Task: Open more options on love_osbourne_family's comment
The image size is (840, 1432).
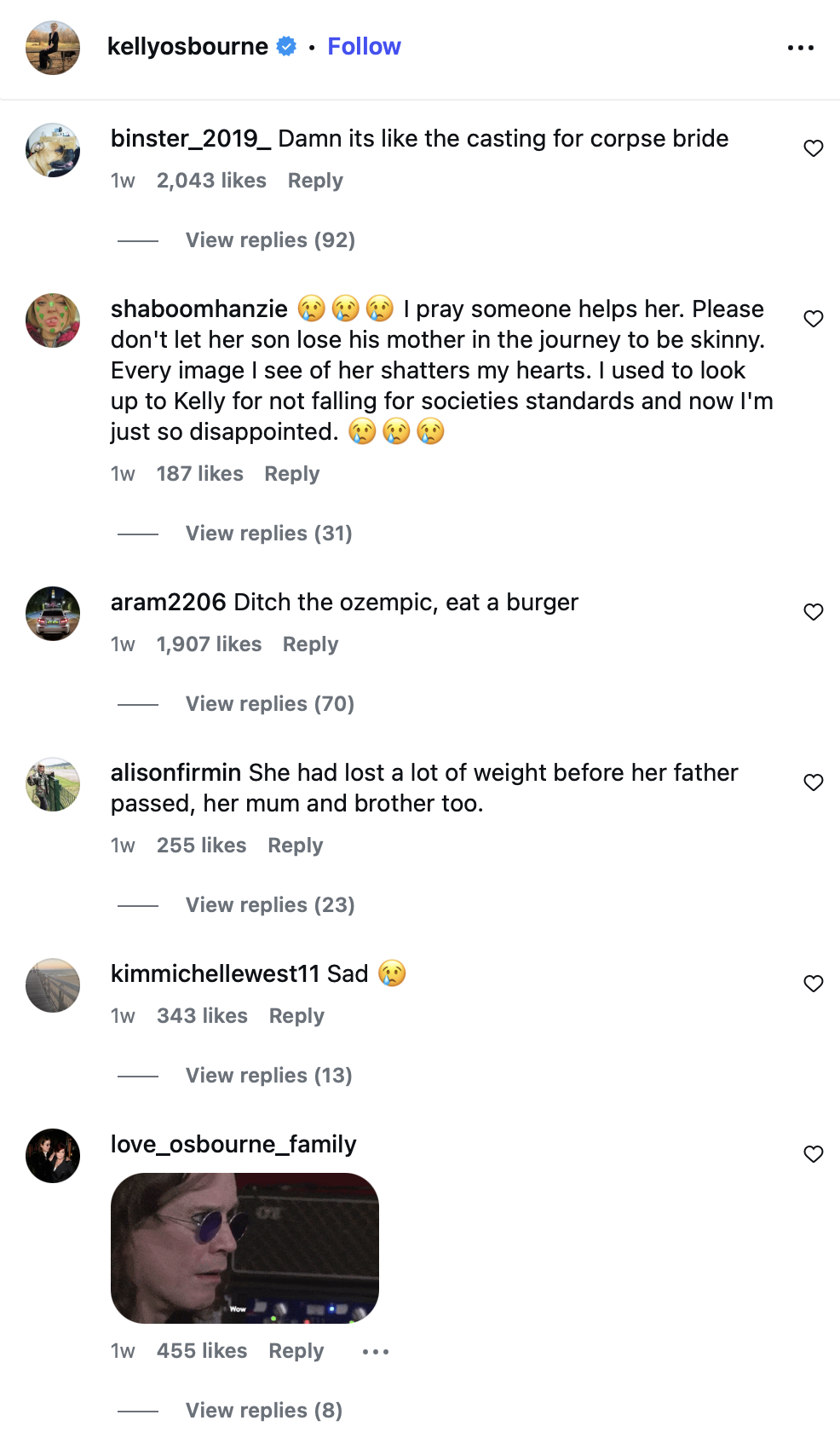Action: pyautogui.click(x=375, y=1352)
